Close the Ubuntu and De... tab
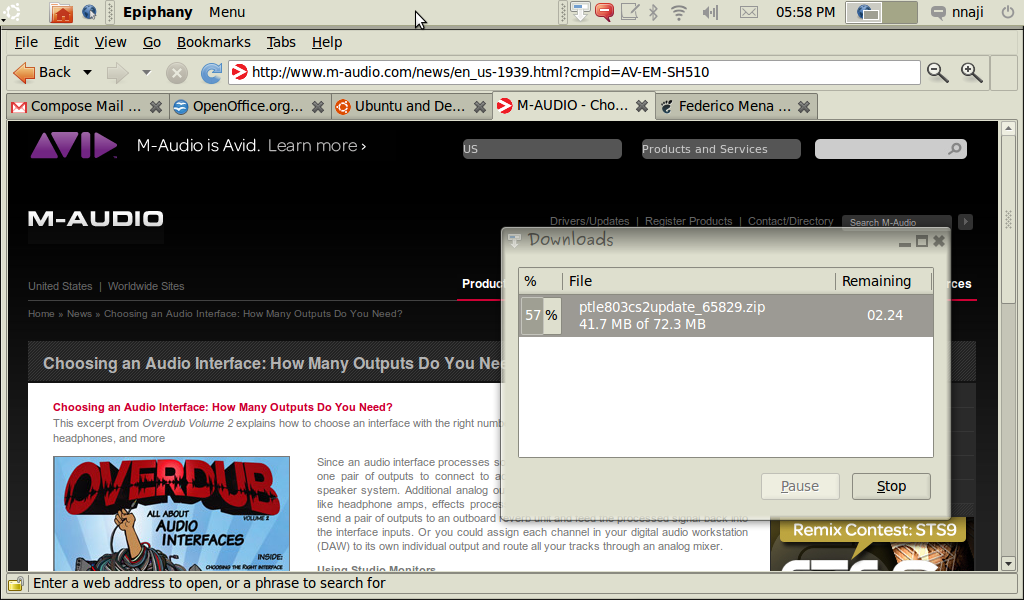1024x600 pixels. [479, 106]
